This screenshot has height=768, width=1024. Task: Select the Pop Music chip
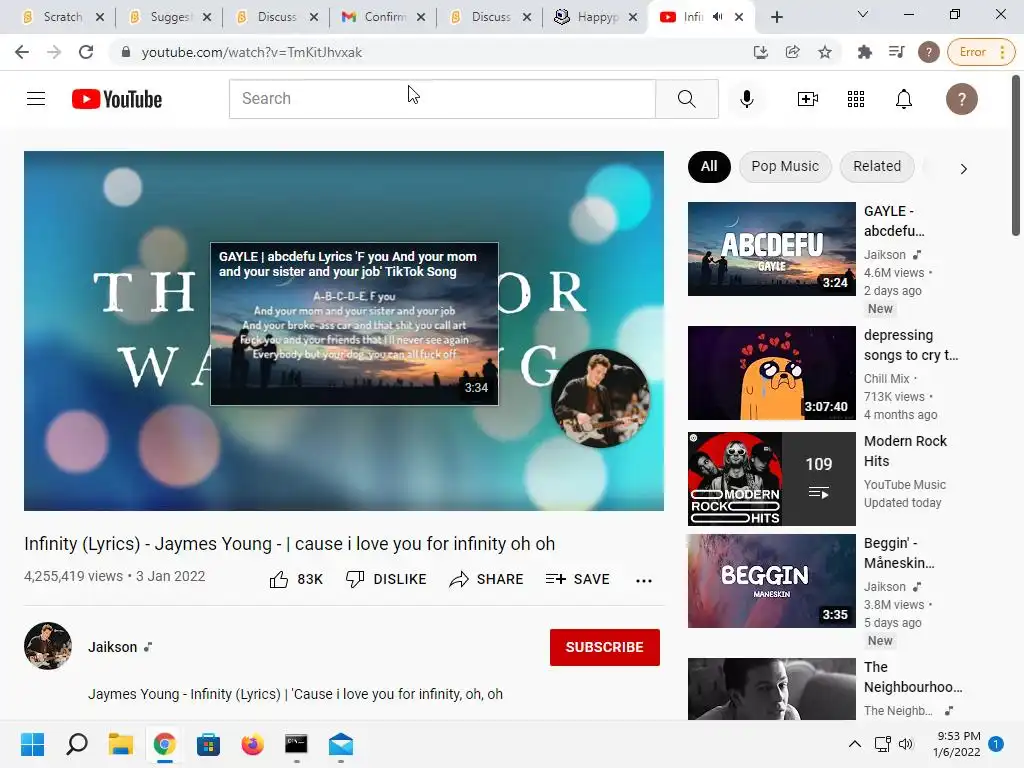[785, 167]
